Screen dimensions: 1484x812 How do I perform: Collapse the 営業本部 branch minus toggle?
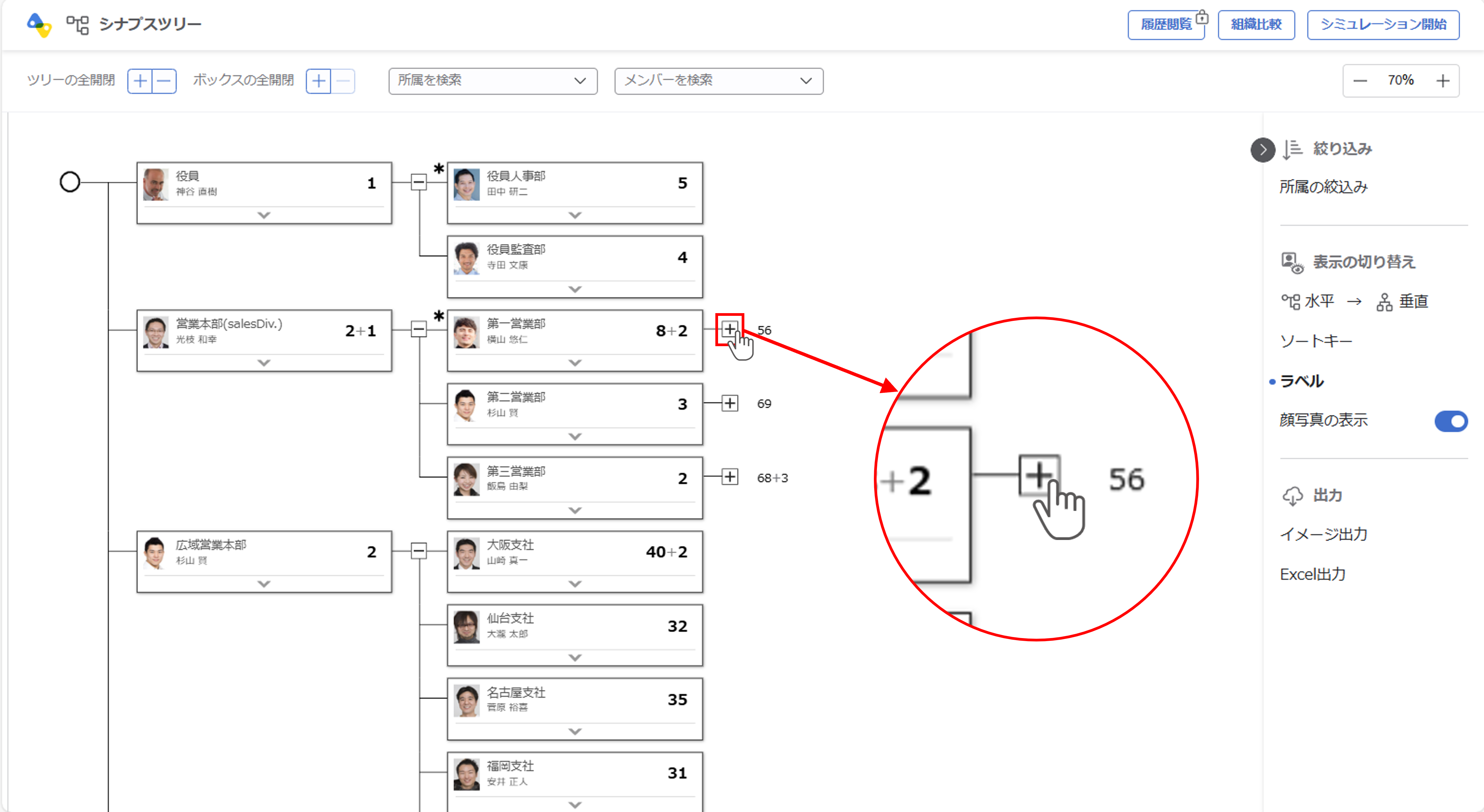click(x=419, y=330)
